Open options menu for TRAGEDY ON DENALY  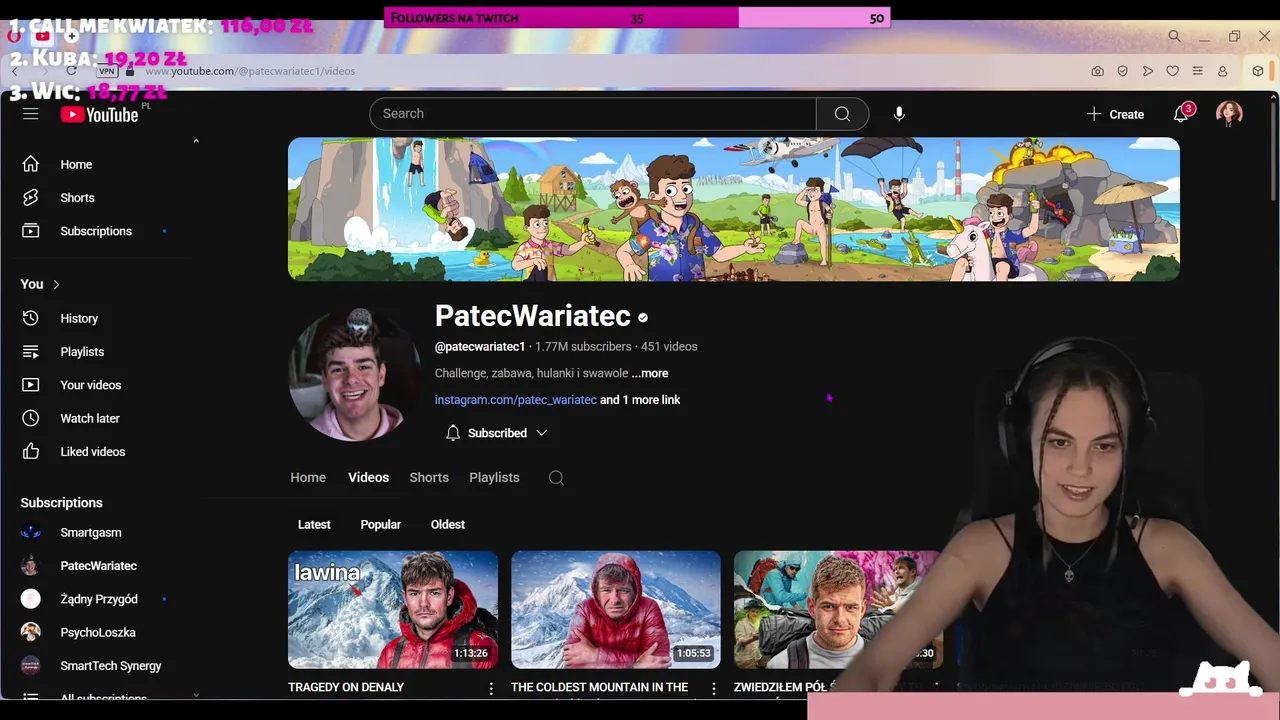point(491,689)
